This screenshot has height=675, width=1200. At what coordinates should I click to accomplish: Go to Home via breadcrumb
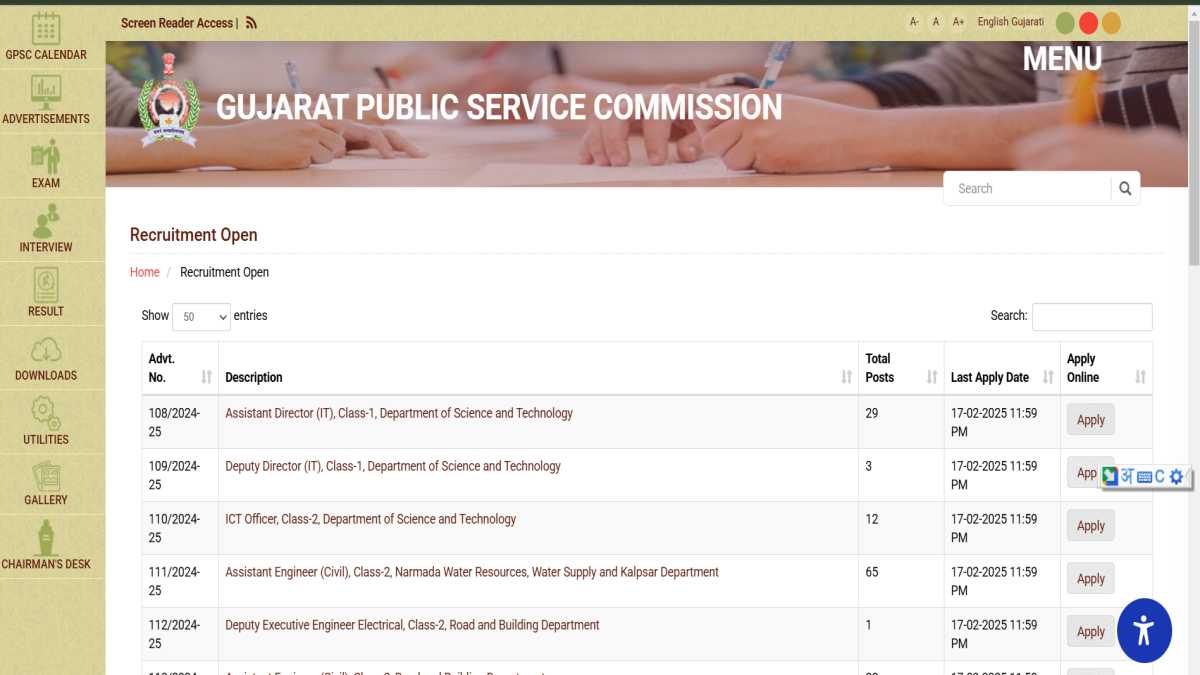[145, 272]
